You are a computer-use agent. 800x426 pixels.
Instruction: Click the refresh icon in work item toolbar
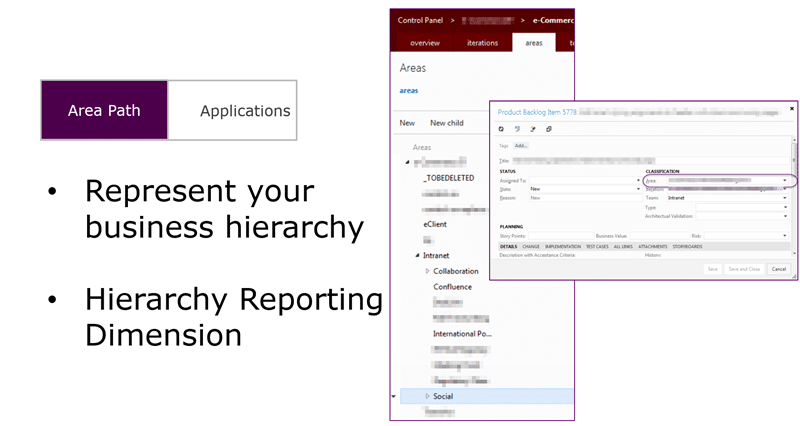click(501, 129)
